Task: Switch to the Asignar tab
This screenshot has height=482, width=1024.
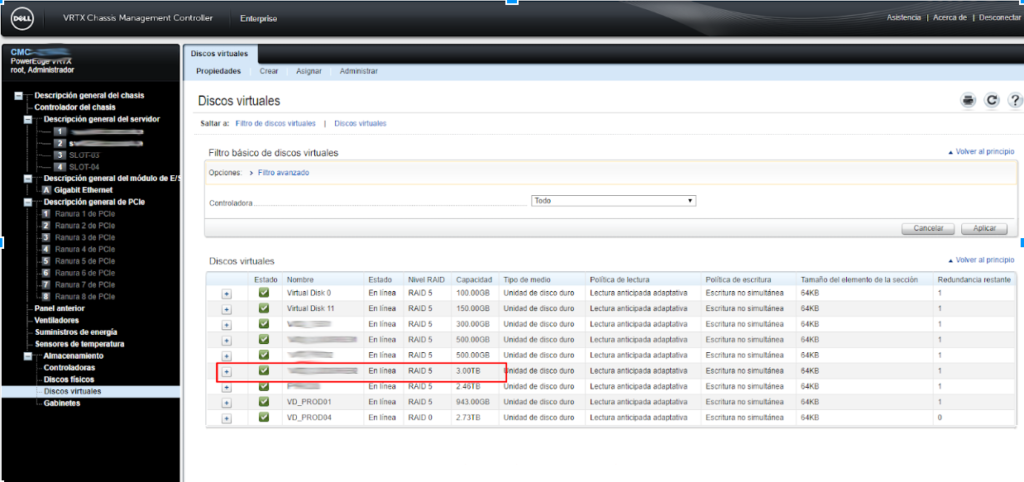Action: (x=308, y=72)
